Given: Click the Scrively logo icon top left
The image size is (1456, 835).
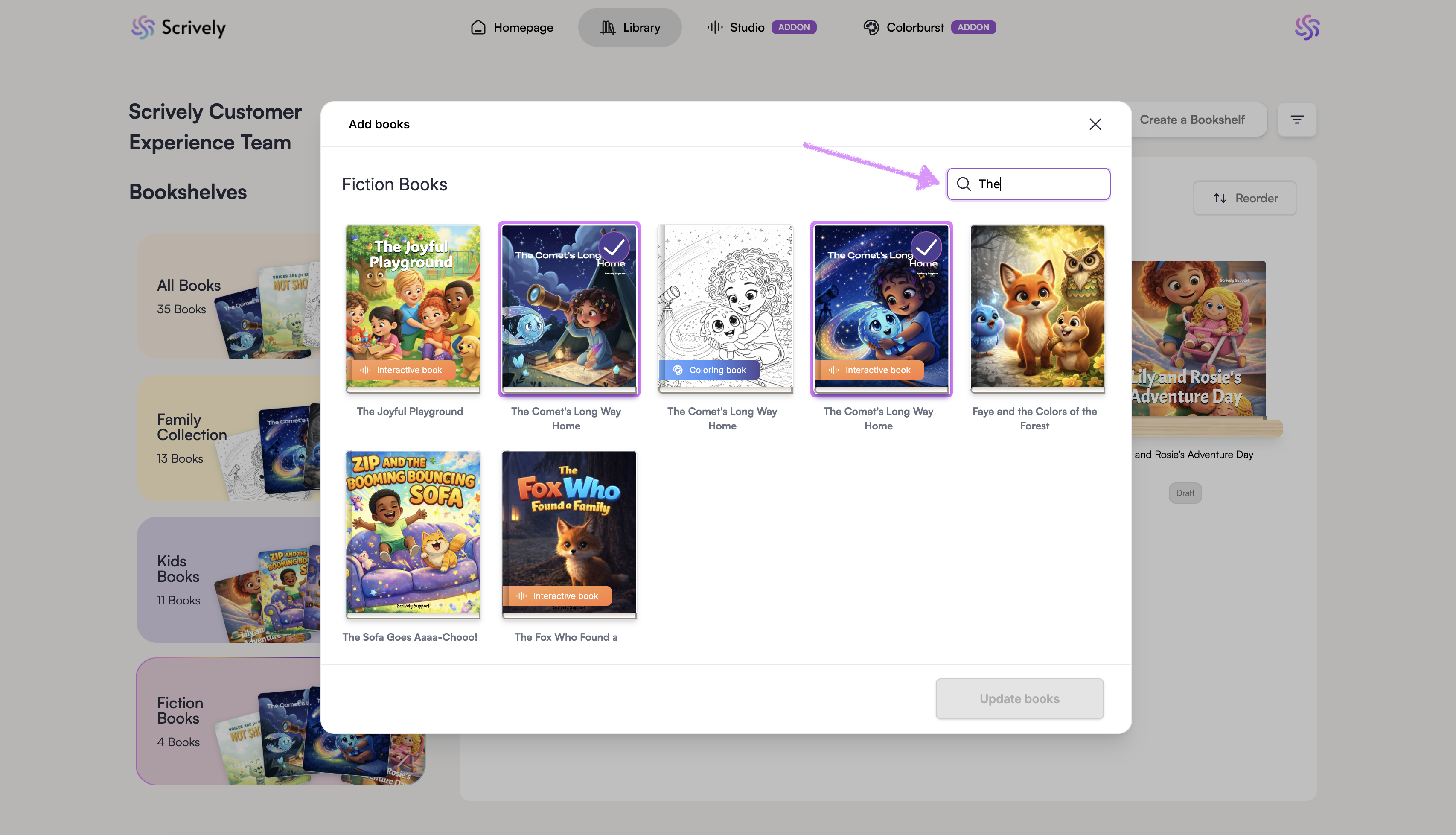Looking at the screenshot, I should pos(143,27).
